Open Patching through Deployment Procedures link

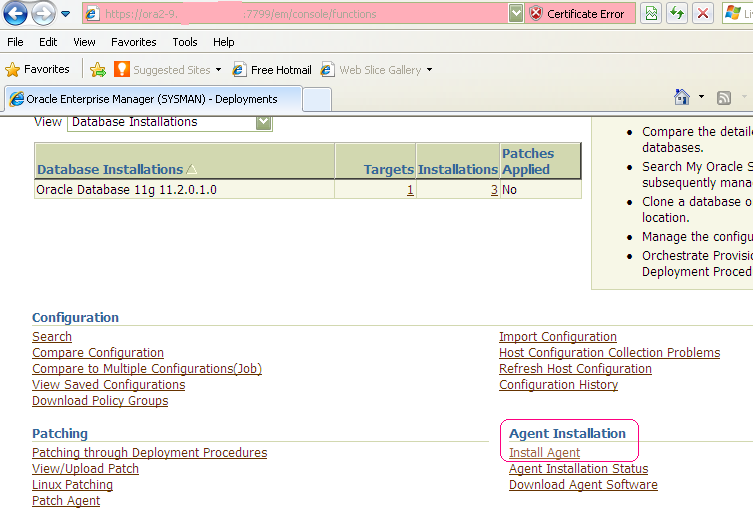click(149, 453)
